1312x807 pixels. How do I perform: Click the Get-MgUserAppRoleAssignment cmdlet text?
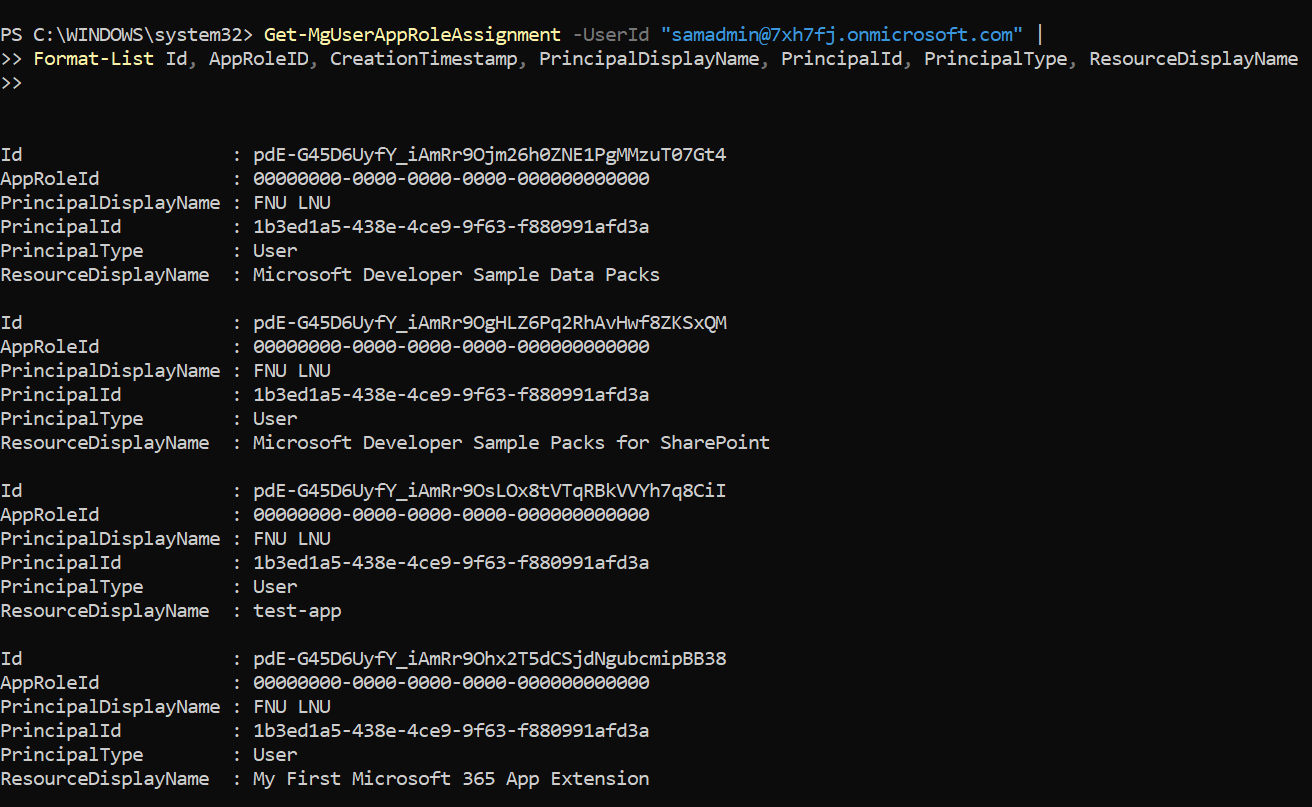pyautogui.click(x=412, y=35)
